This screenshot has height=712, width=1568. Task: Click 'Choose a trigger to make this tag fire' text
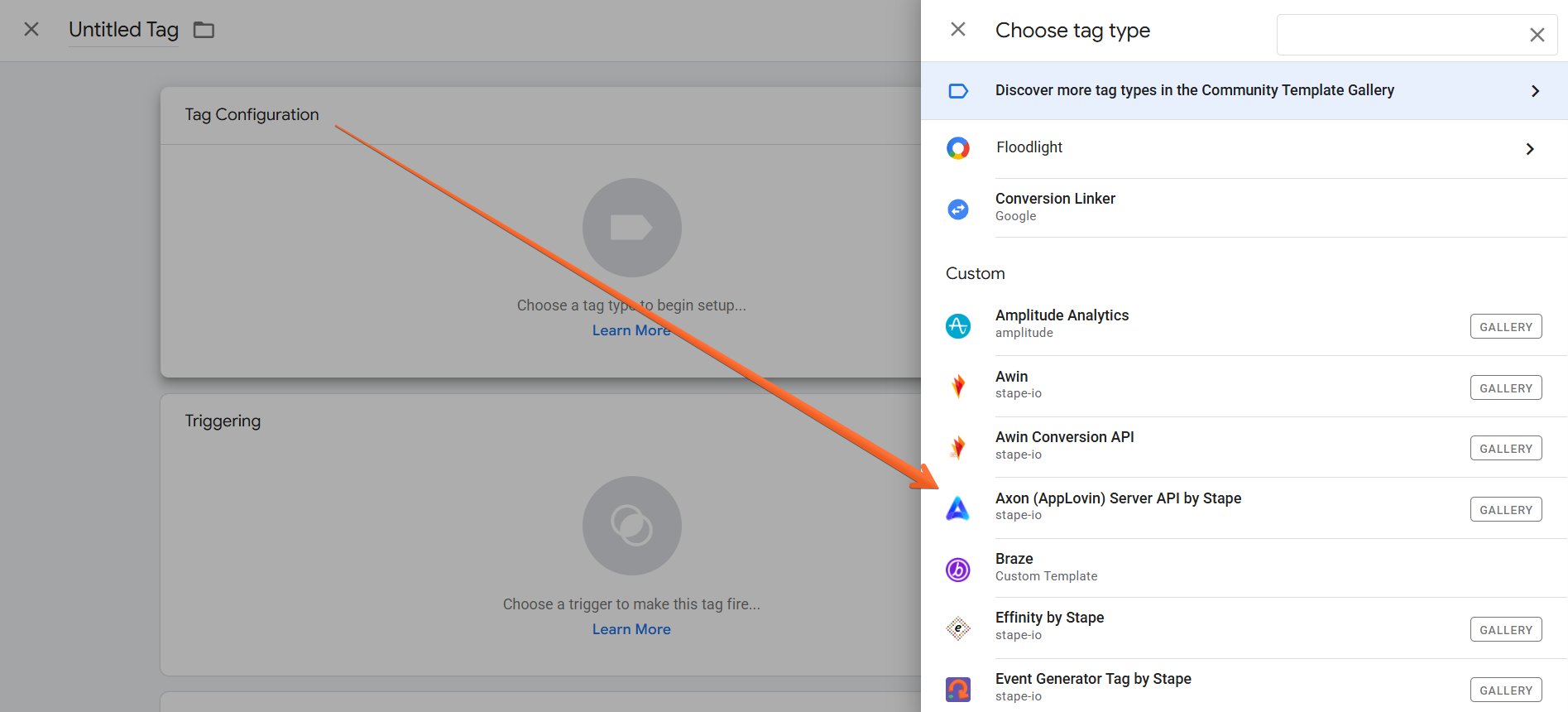631,604
